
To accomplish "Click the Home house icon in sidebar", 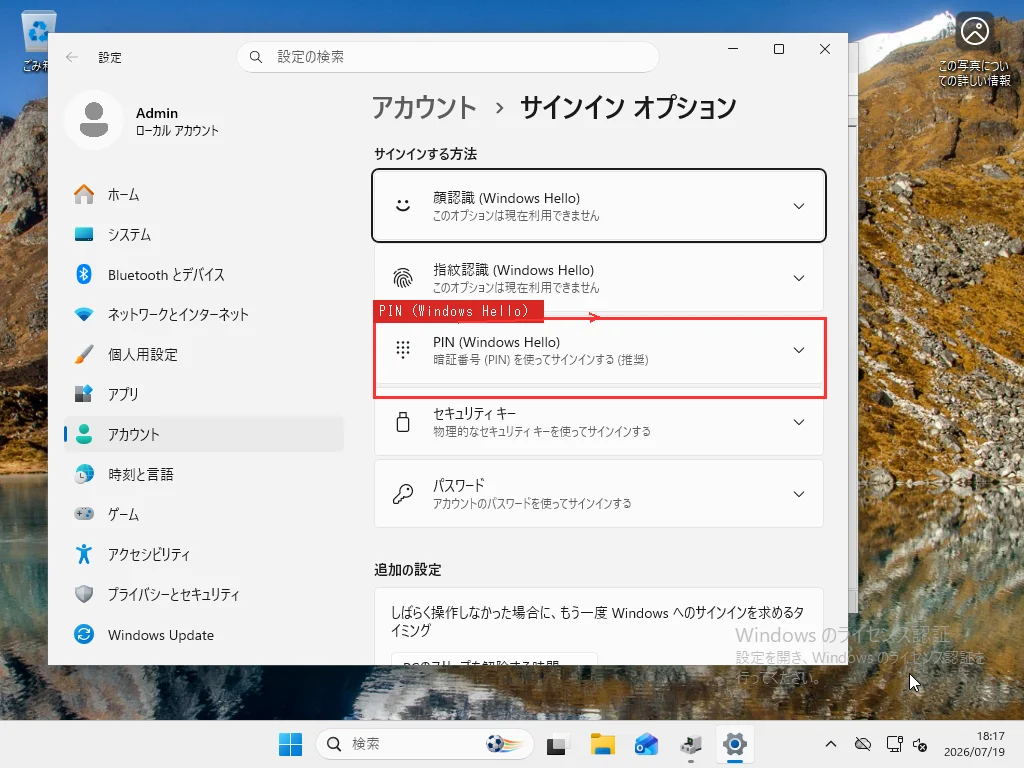I will [x=84, y=195].
